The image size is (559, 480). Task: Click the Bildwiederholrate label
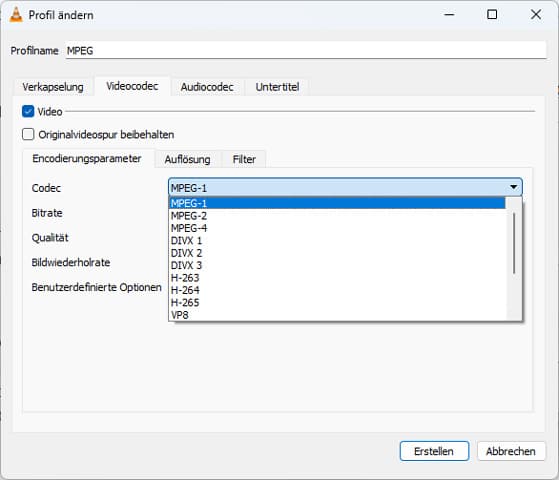(71, 262)
